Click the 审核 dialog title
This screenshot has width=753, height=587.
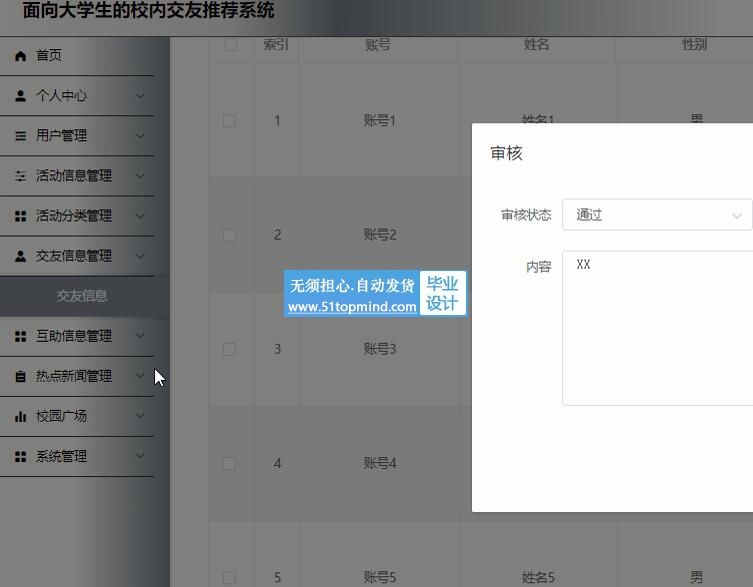[506, 154]
